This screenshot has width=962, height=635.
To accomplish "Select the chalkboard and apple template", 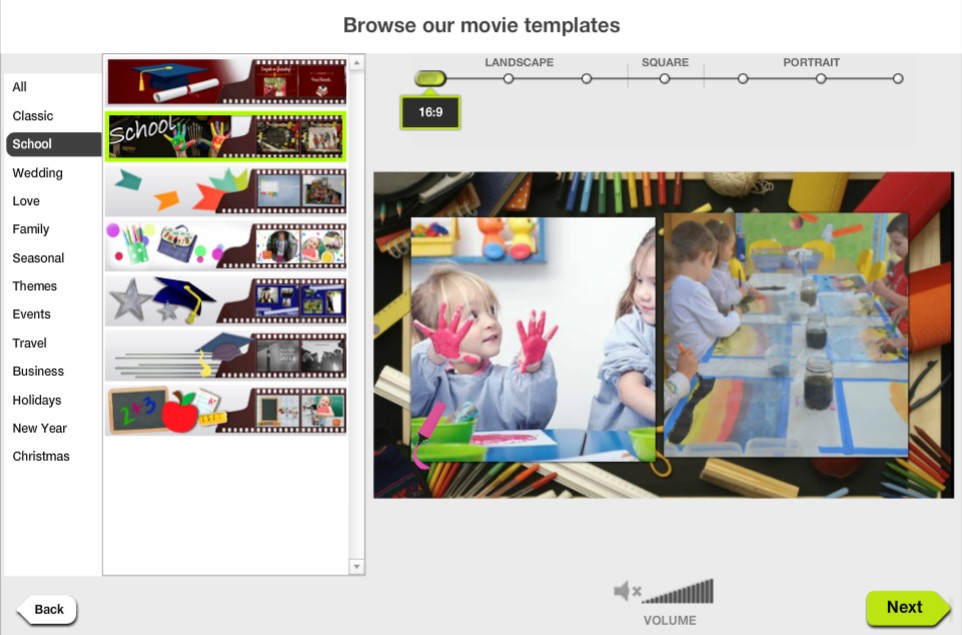I will click(226, 411).
